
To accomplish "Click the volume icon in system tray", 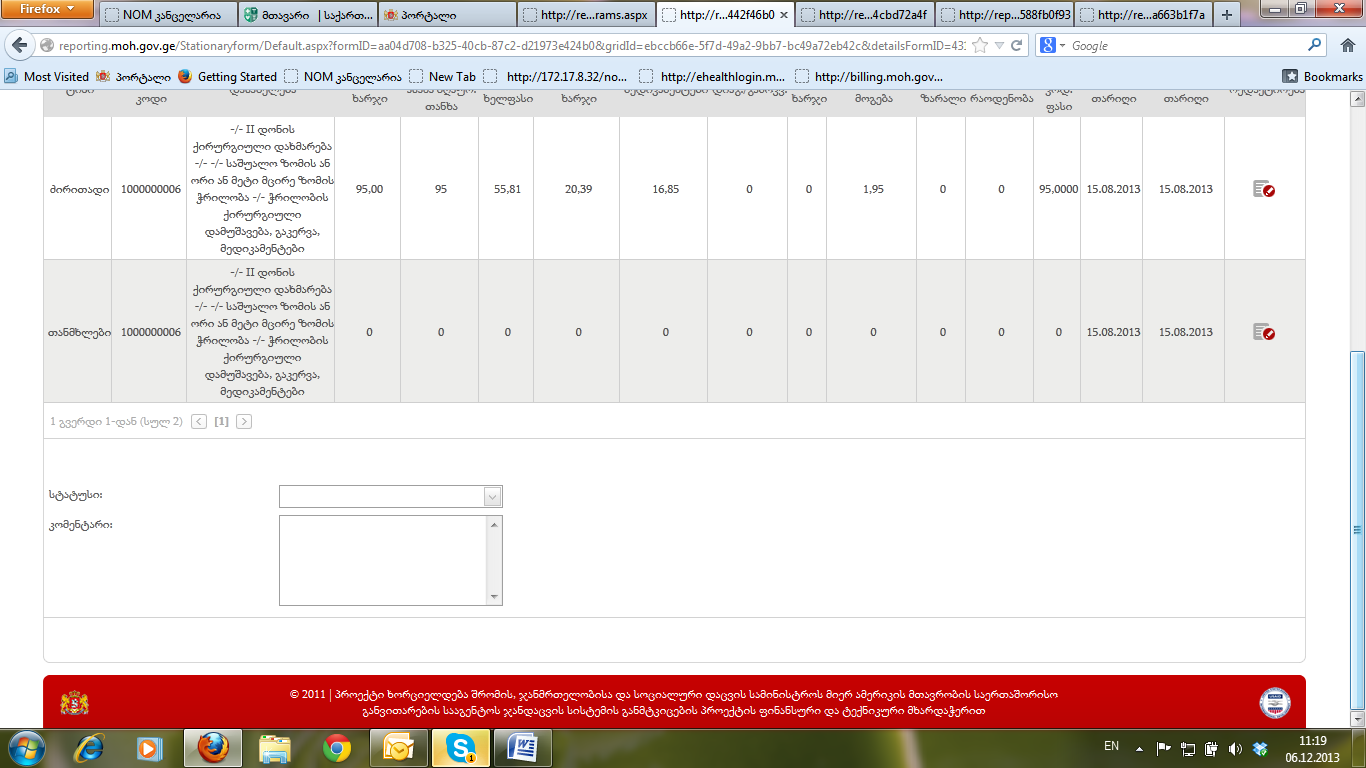I will point(1235,748).
